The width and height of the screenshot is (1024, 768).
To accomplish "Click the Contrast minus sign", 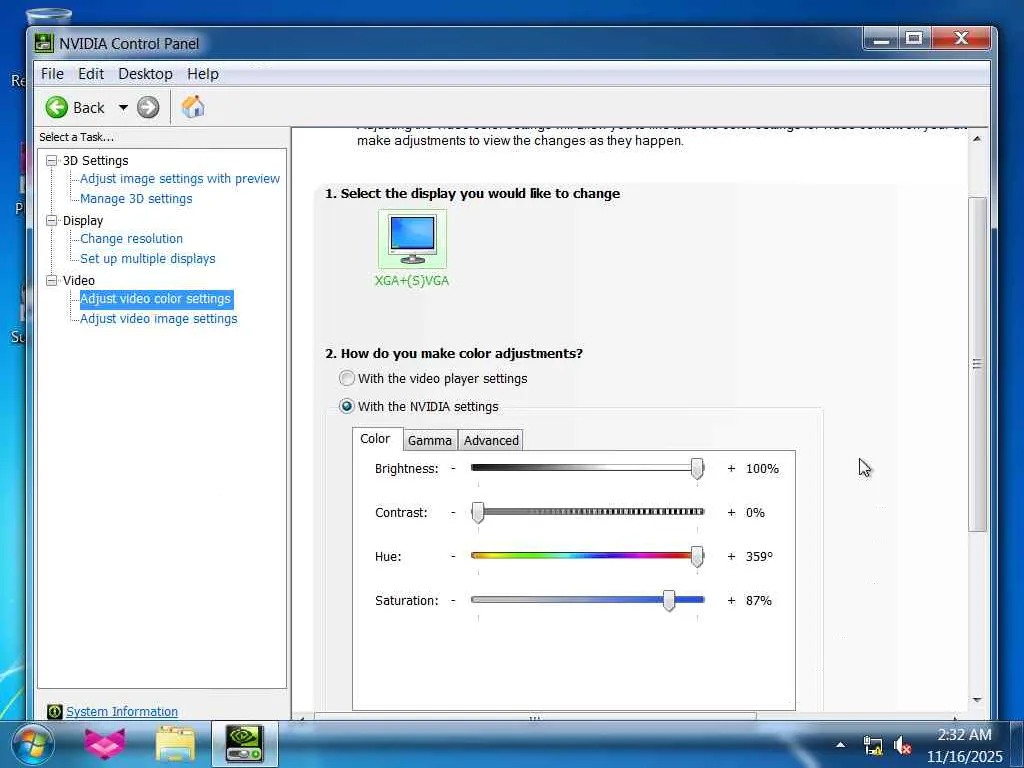I will (x=453, y=512).
